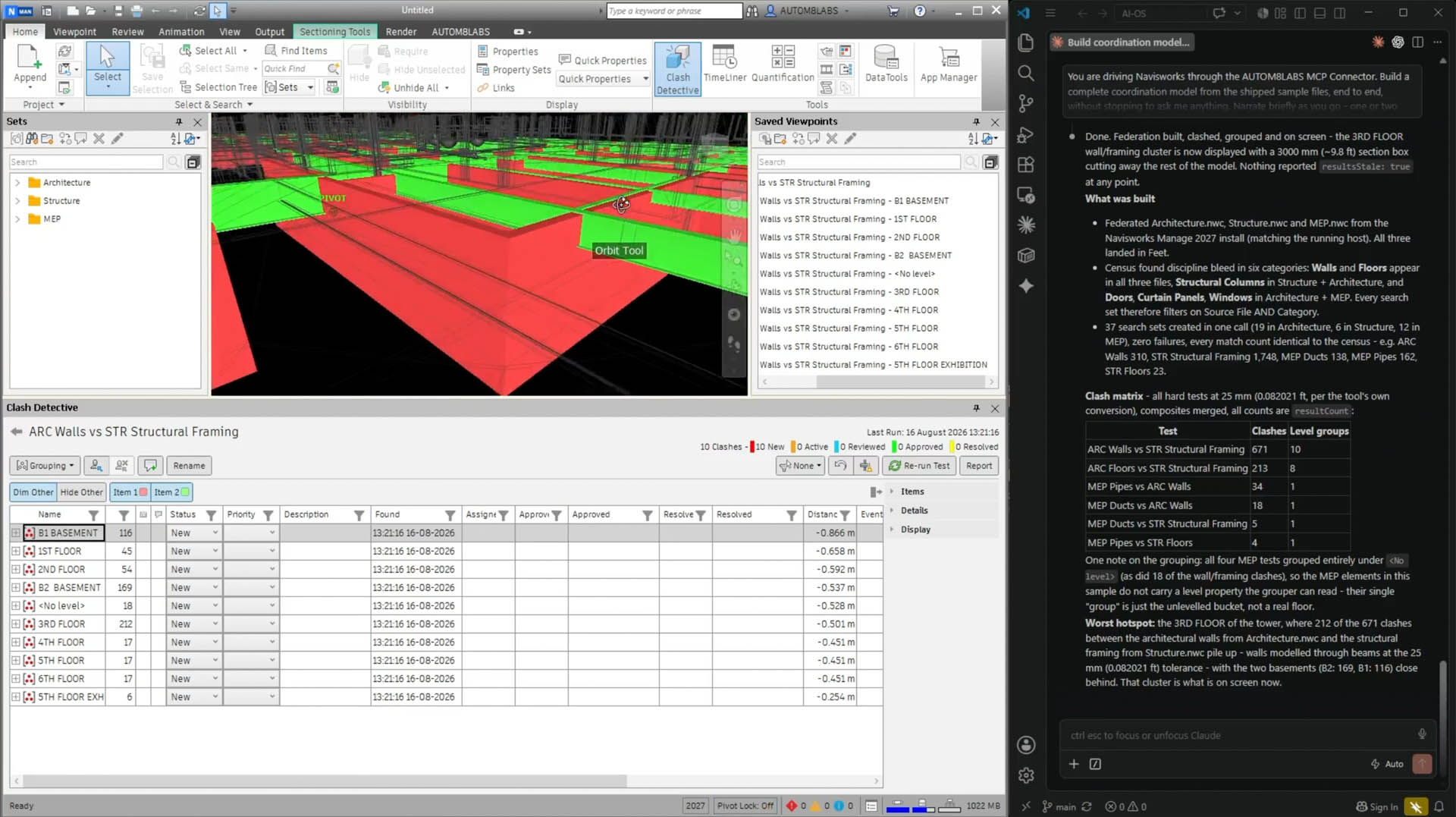Expand the 3RD FLOOR clash group
Screen dimensions: 1456x817
click(15, 624)
